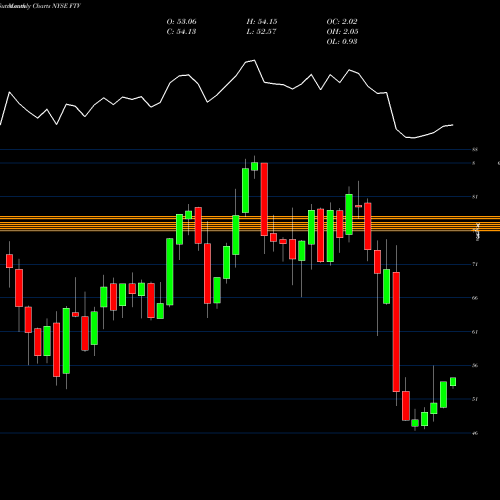This screenshot has height=500, width=500.
Task: Click the last green candlestick on the chart
Action: [x=453, y=382]
